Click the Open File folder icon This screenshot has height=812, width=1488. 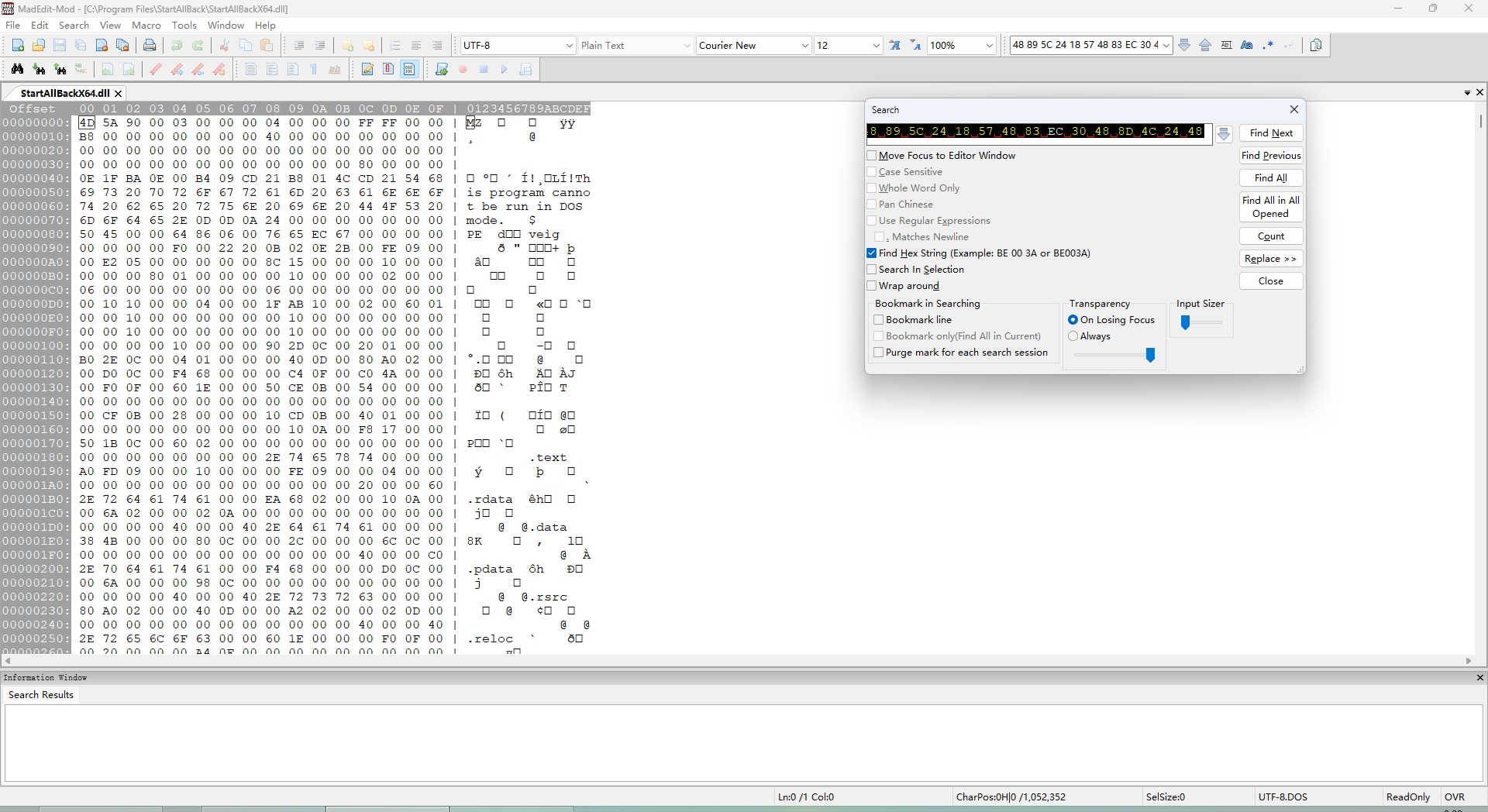39,46
